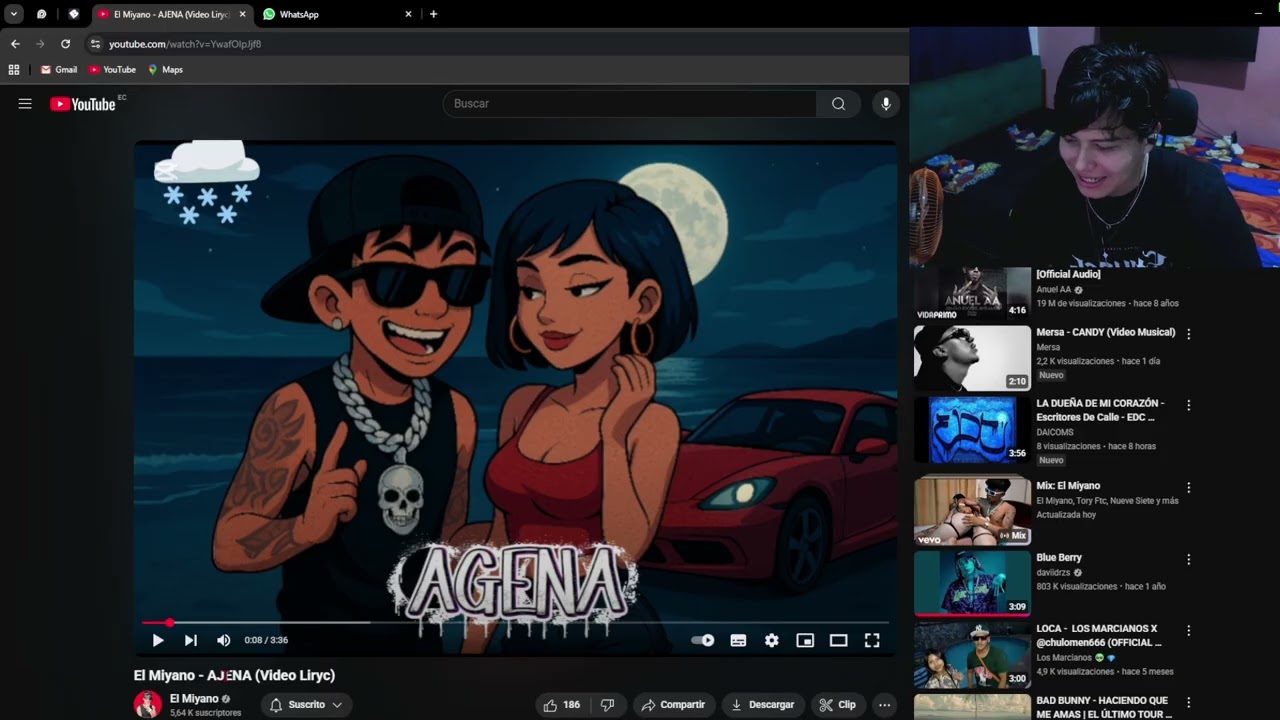
Task: Open the Mix: El Miyano title
Action: [1068, 486]
